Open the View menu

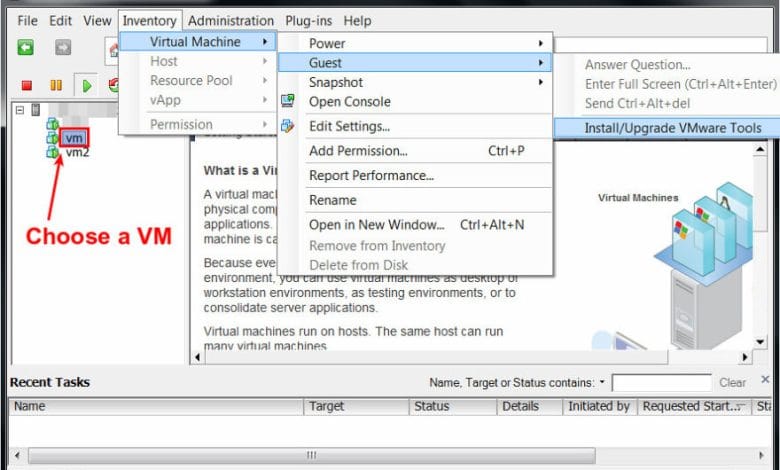[97, 21]
